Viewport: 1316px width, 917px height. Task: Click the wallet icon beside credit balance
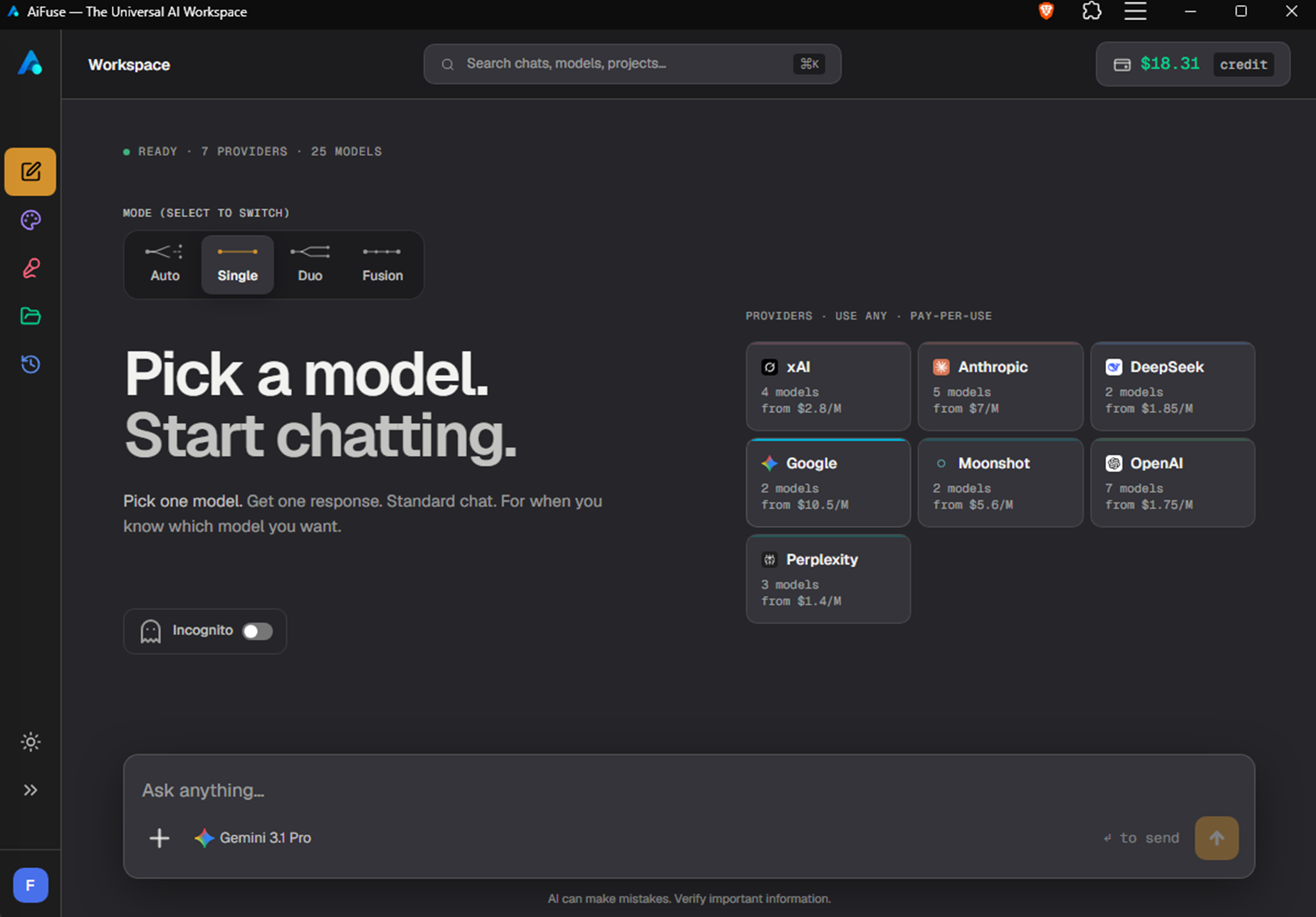point(1122,65)
